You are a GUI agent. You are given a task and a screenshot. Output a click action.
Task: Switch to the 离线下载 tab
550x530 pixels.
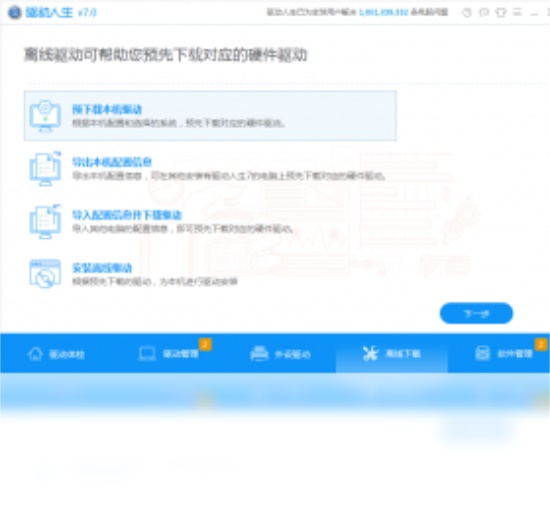[x=392, y=354]
